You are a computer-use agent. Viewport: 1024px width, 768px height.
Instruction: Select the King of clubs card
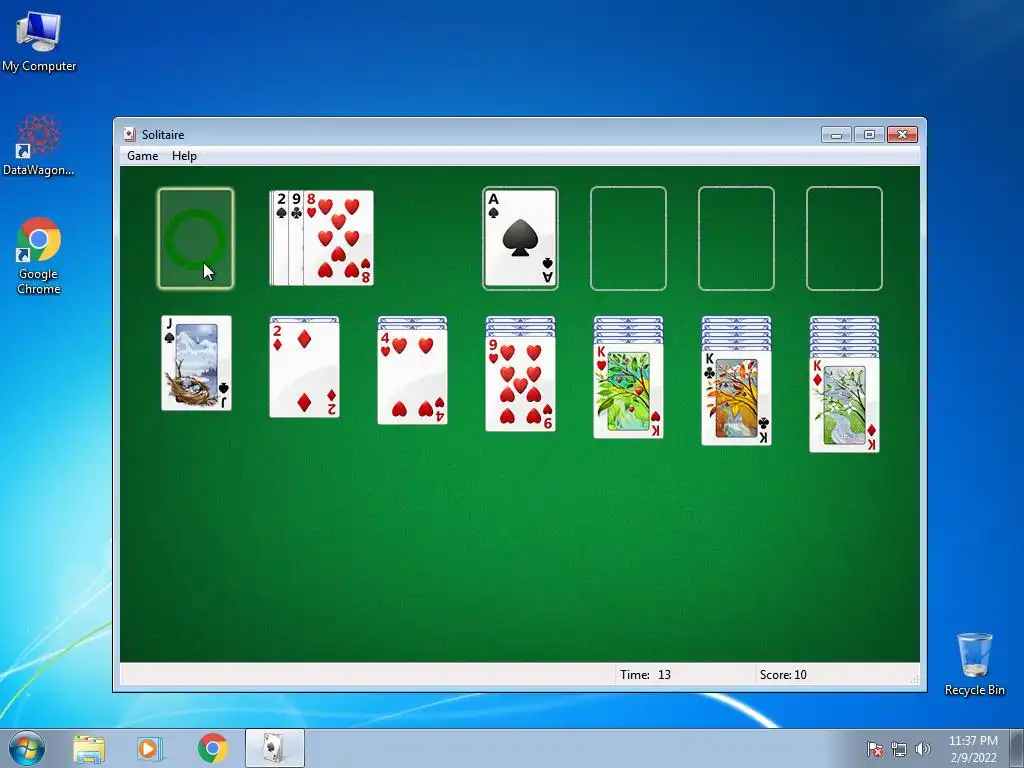coord(737,398)
